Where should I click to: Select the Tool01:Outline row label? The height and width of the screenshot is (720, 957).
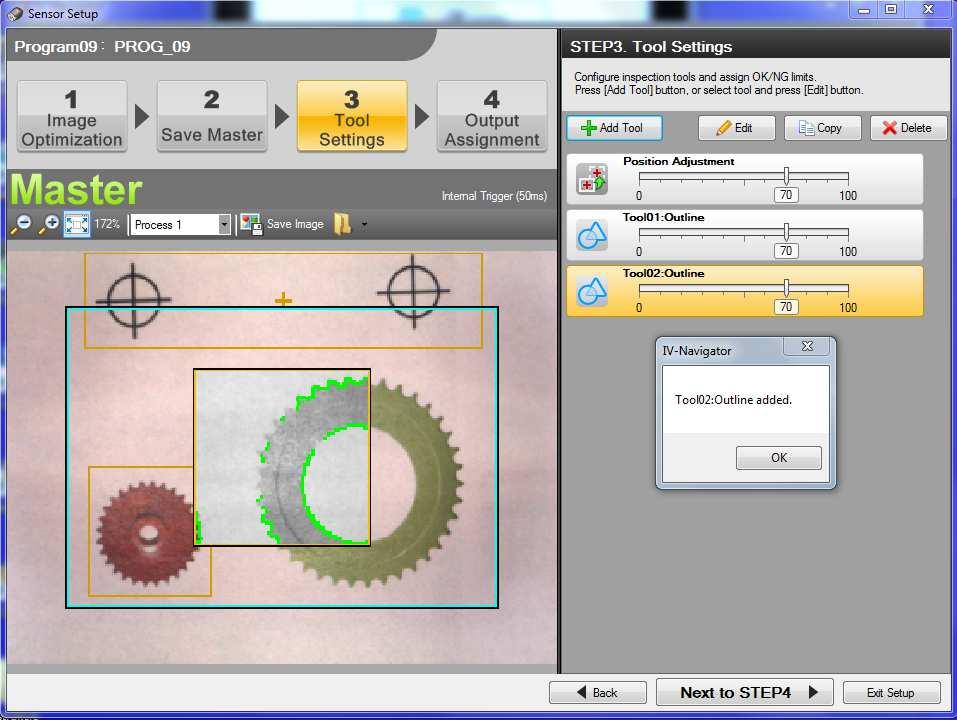pos(663,217)
